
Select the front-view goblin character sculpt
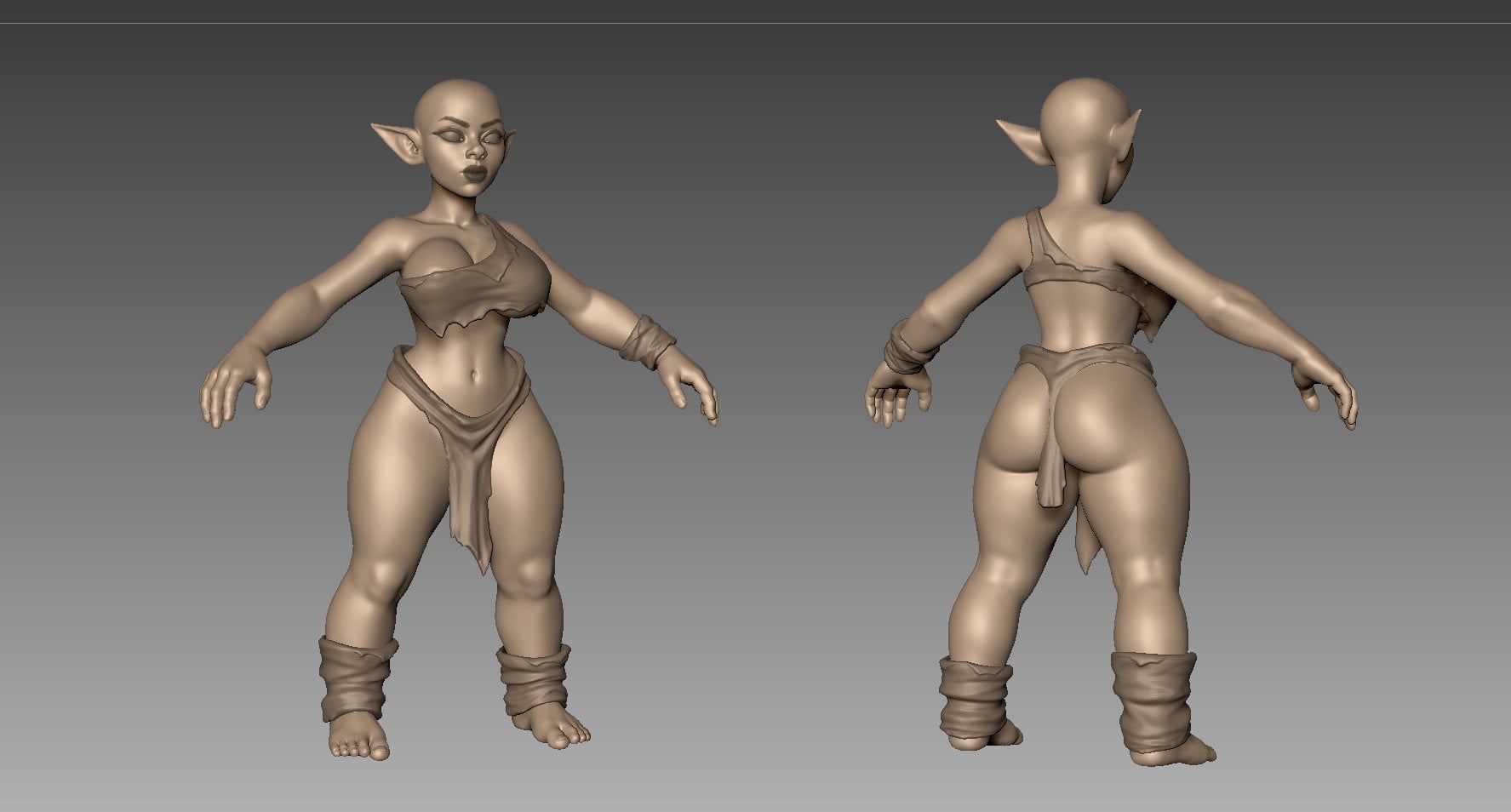point(458,420)
